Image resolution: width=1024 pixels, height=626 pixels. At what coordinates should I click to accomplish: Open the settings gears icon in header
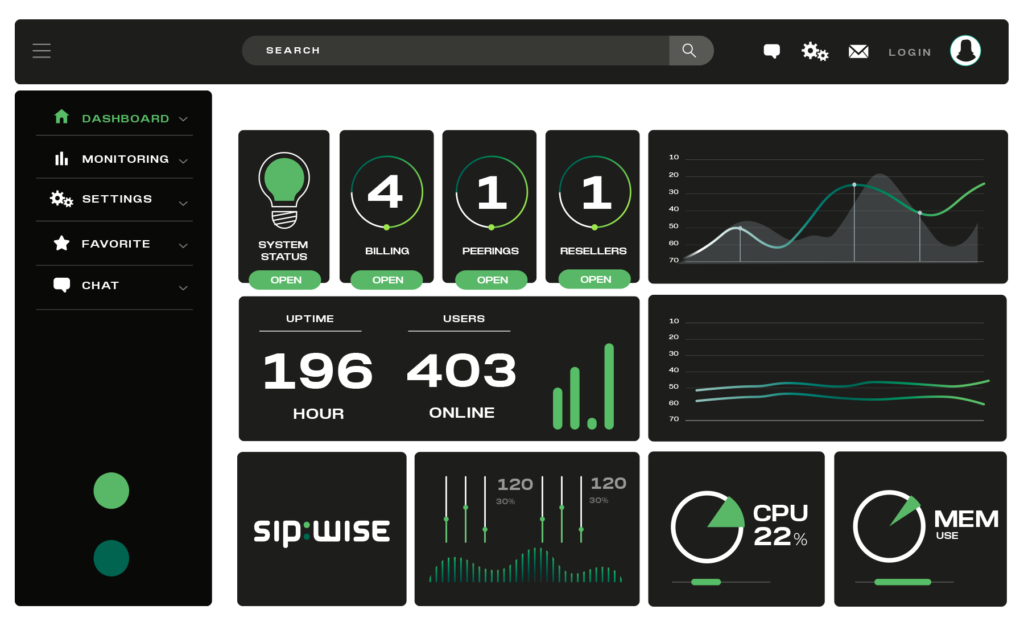pyautogui.click(x=815, y=51)
